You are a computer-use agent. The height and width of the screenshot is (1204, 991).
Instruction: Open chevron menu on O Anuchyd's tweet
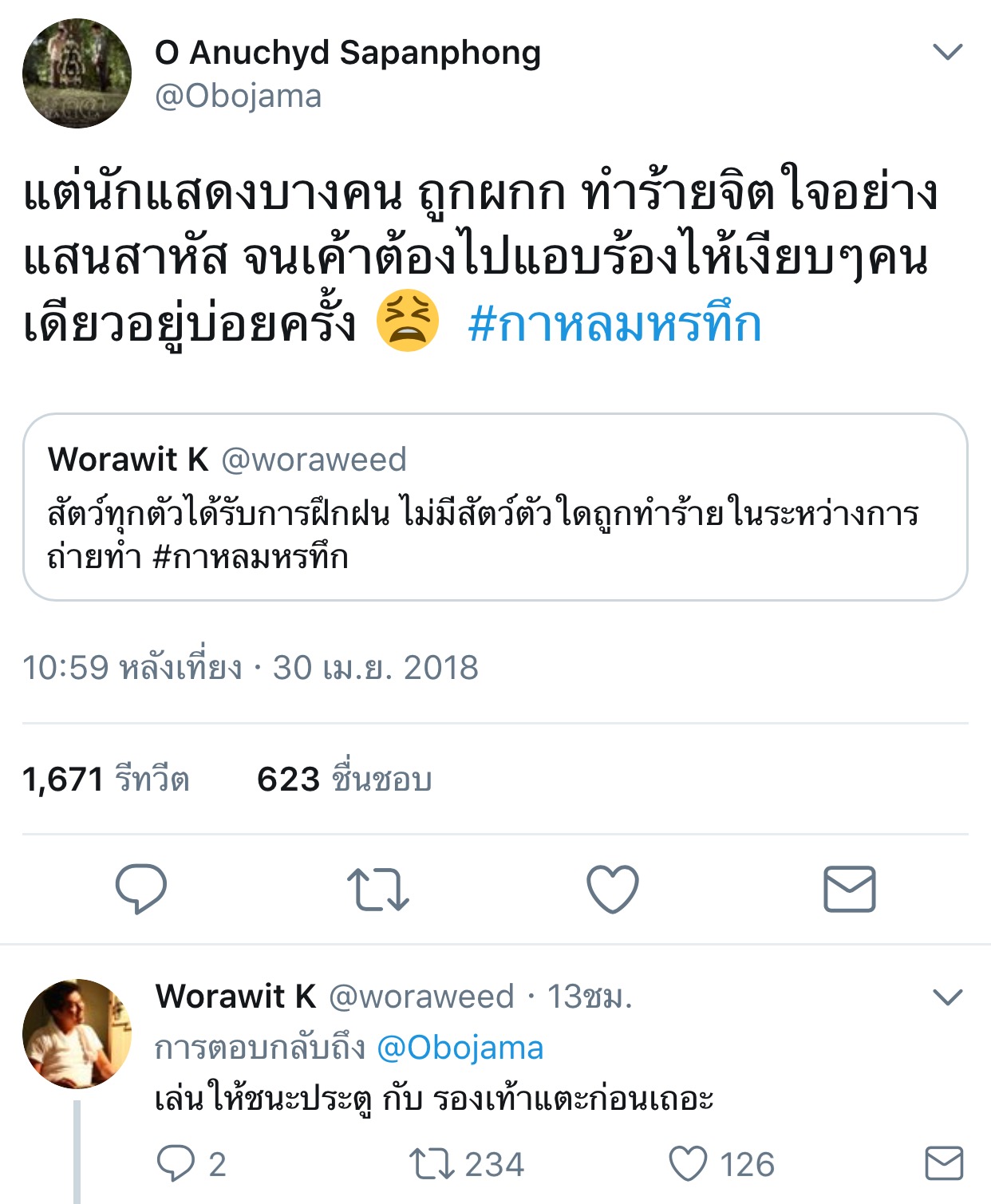coord(948,53)
